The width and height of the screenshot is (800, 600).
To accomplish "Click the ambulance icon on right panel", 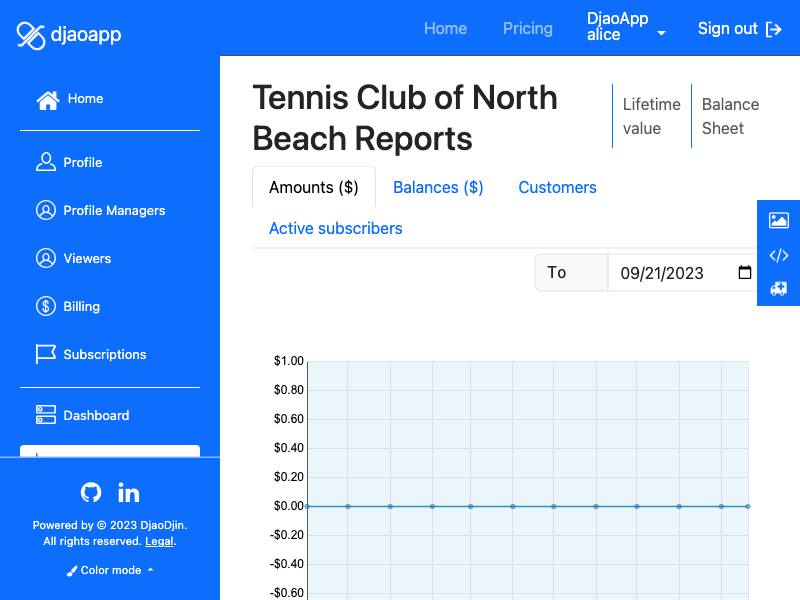I will [x=779, y=289].
